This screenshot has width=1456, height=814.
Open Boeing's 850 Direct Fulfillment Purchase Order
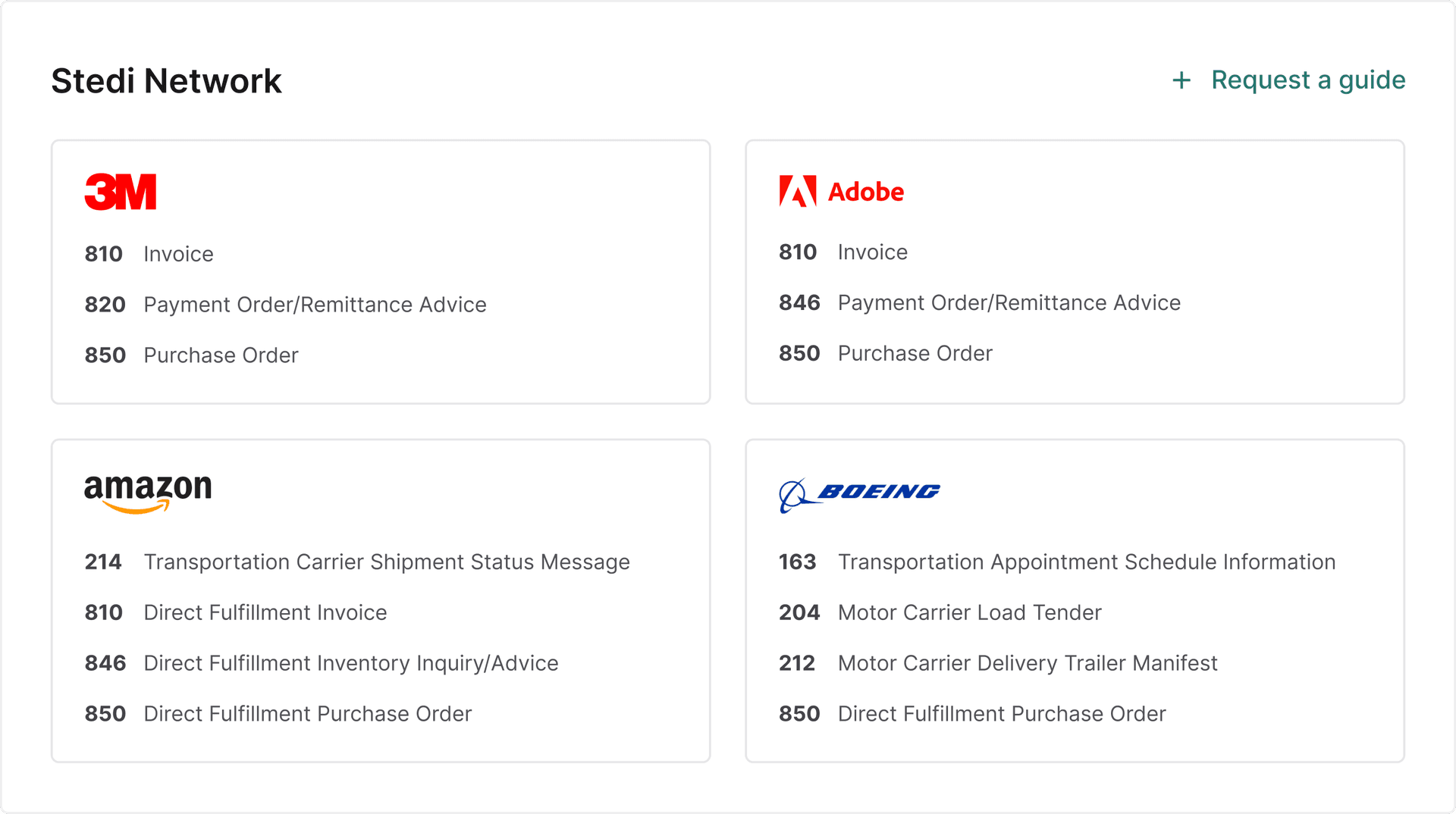click(972, 715)
